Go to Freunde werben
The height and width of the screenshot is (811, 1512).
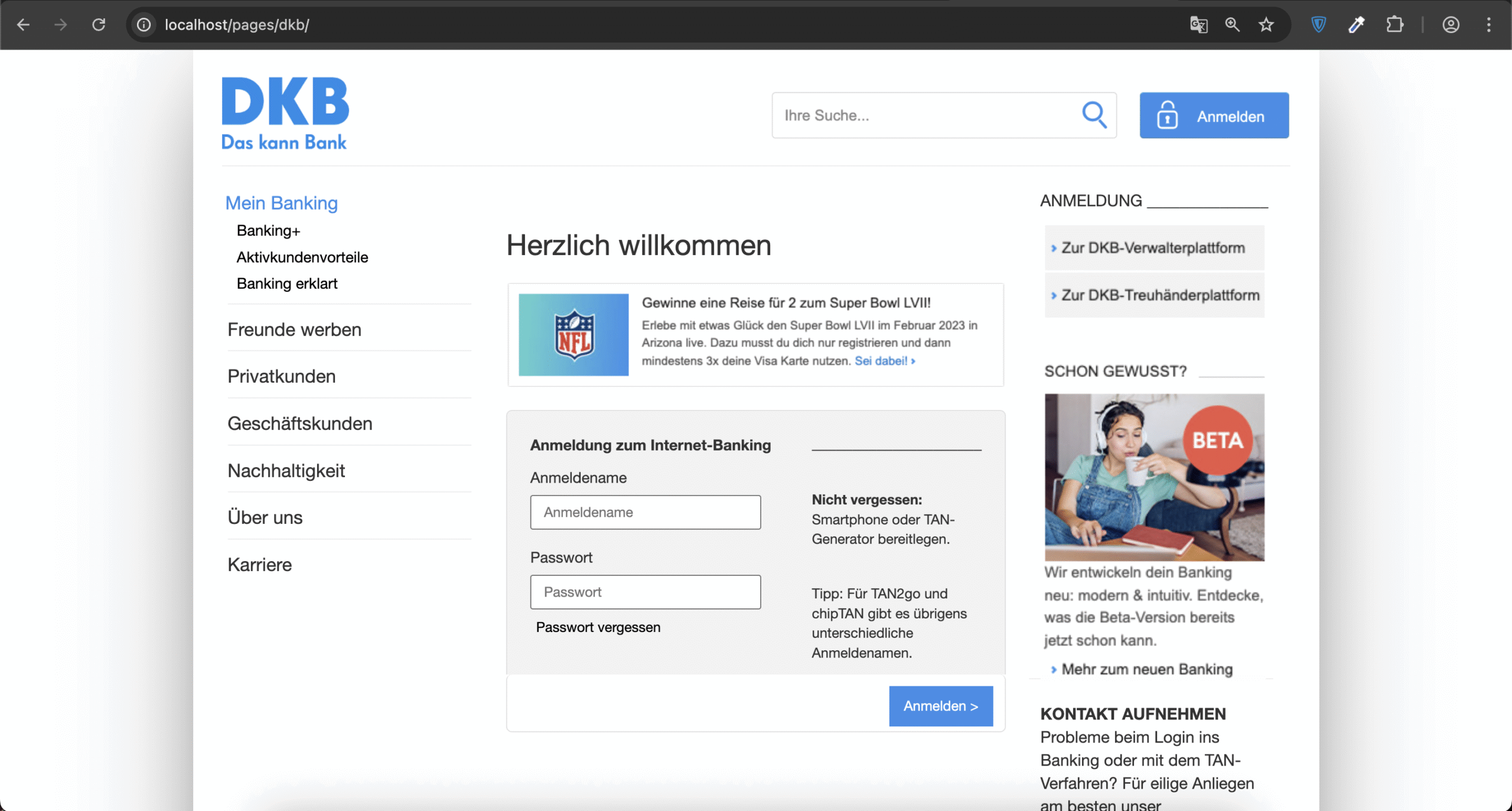click(x=294, y=330)
